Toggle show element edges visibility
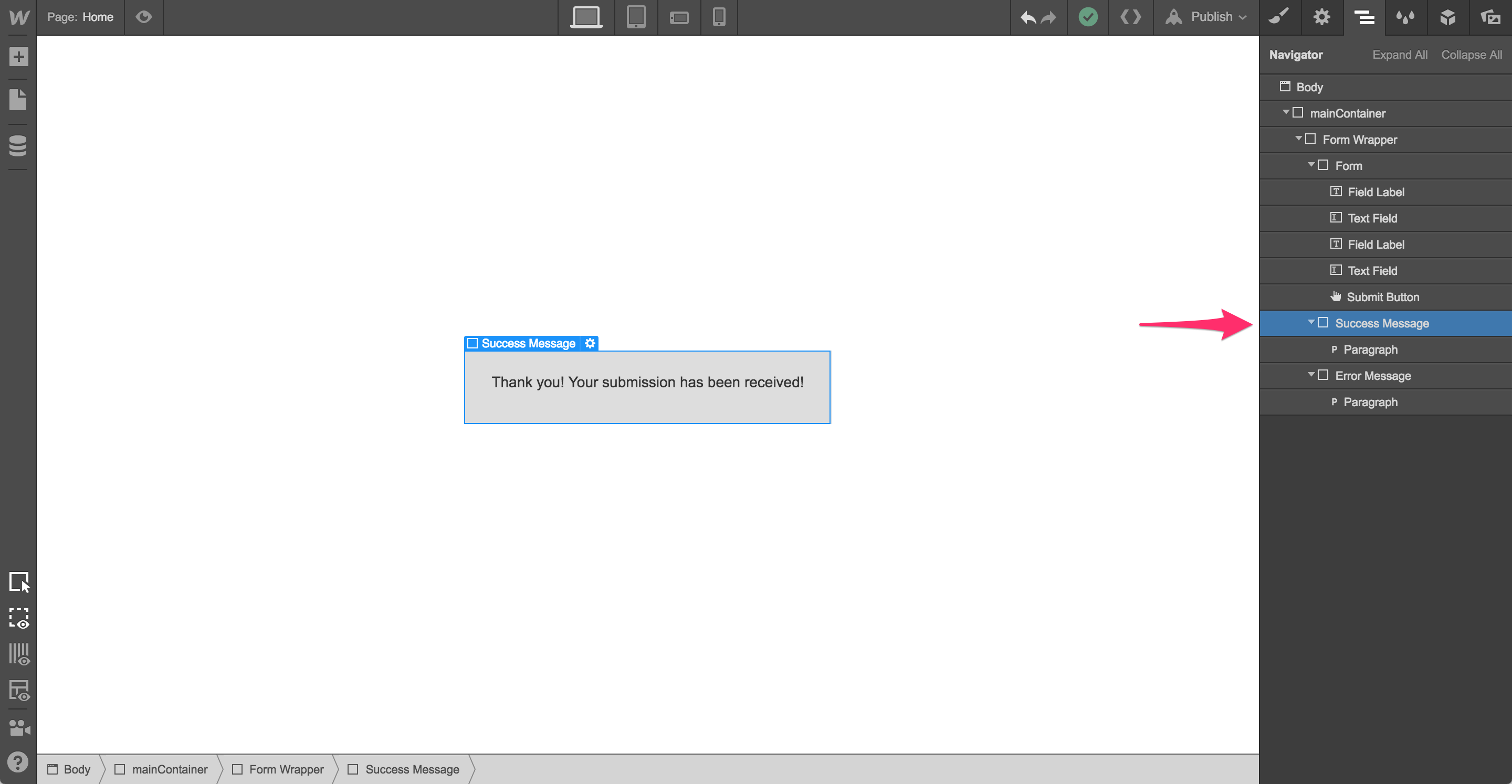Screen dimensions: 1512x784 [19, 618]
